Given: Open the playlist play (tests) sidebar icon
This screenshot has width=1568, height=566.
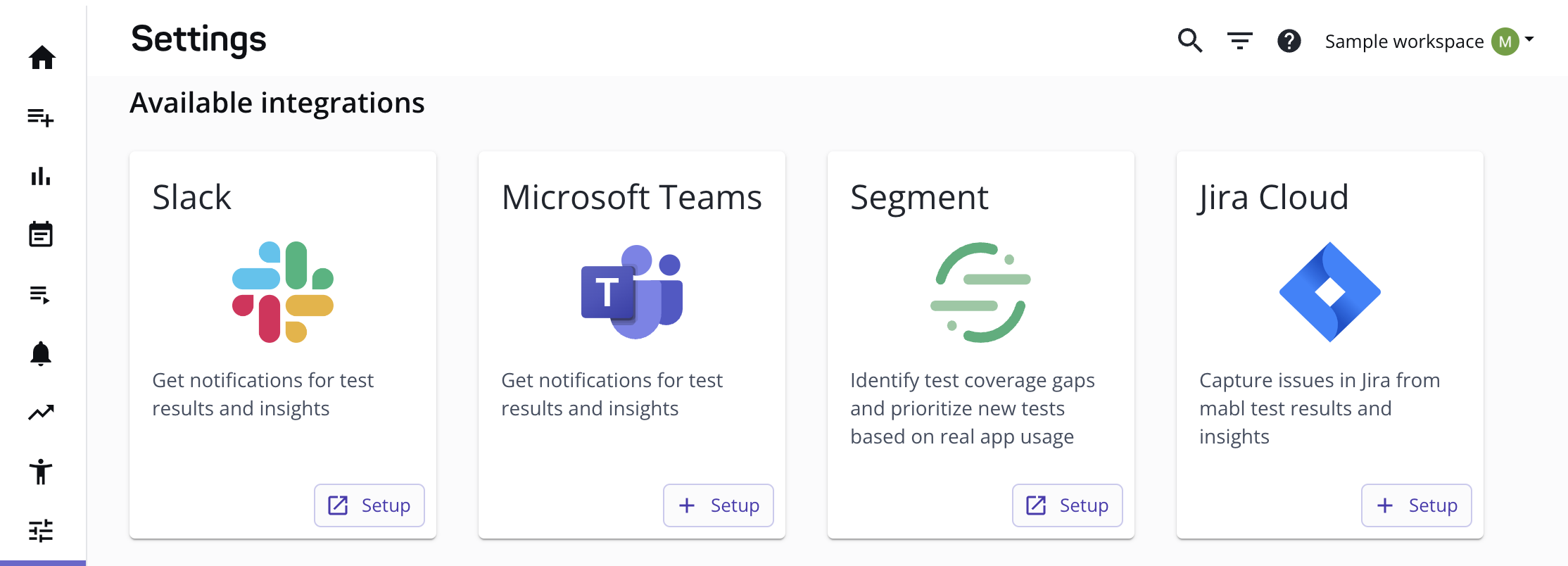Looking at the screenshot, I should pyautogui.click(x=40, y=294).
